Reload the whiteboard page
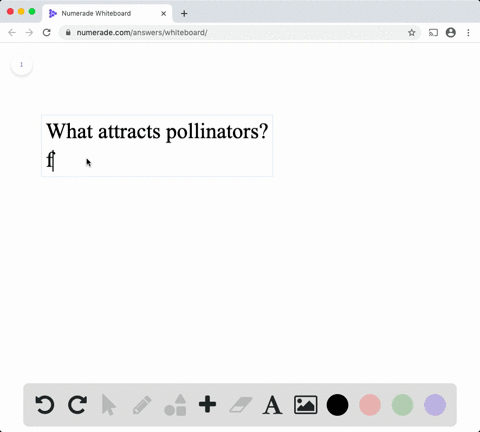 [x=47, y=32]
